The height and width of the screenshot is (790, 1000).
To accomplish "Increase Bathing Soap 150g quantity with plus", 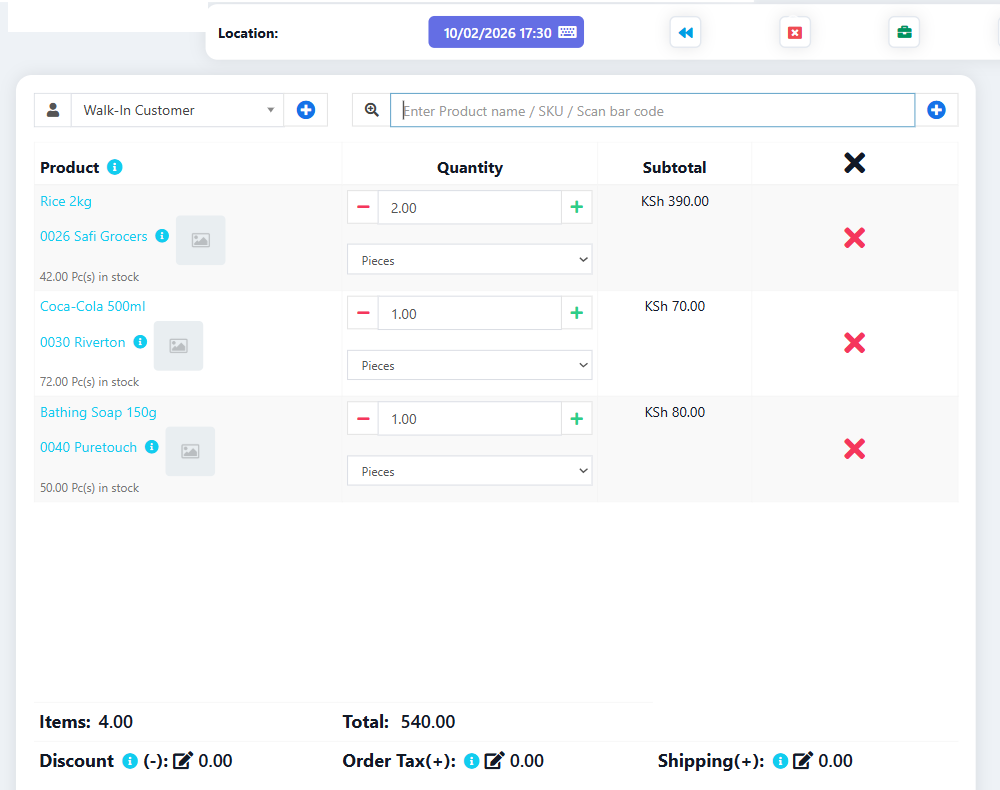I will point(577,419).
